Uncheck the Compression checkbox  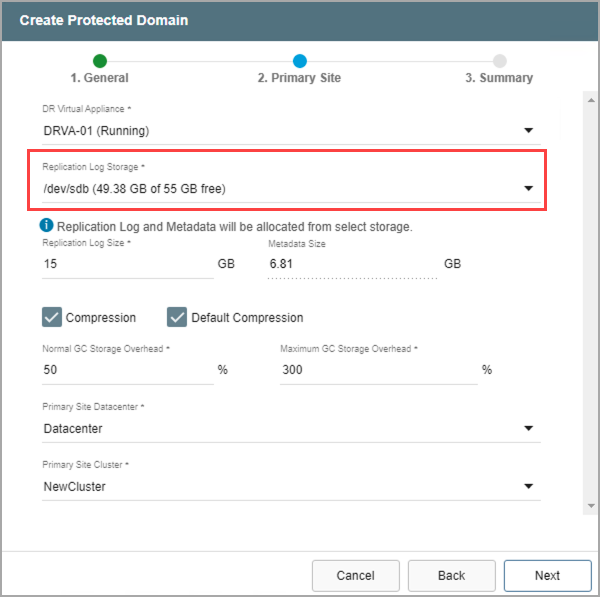pos(52,317)
